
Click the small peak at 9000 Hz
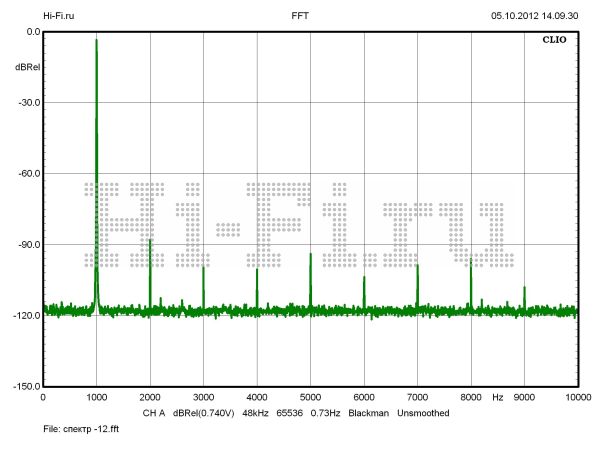point(524,289)
